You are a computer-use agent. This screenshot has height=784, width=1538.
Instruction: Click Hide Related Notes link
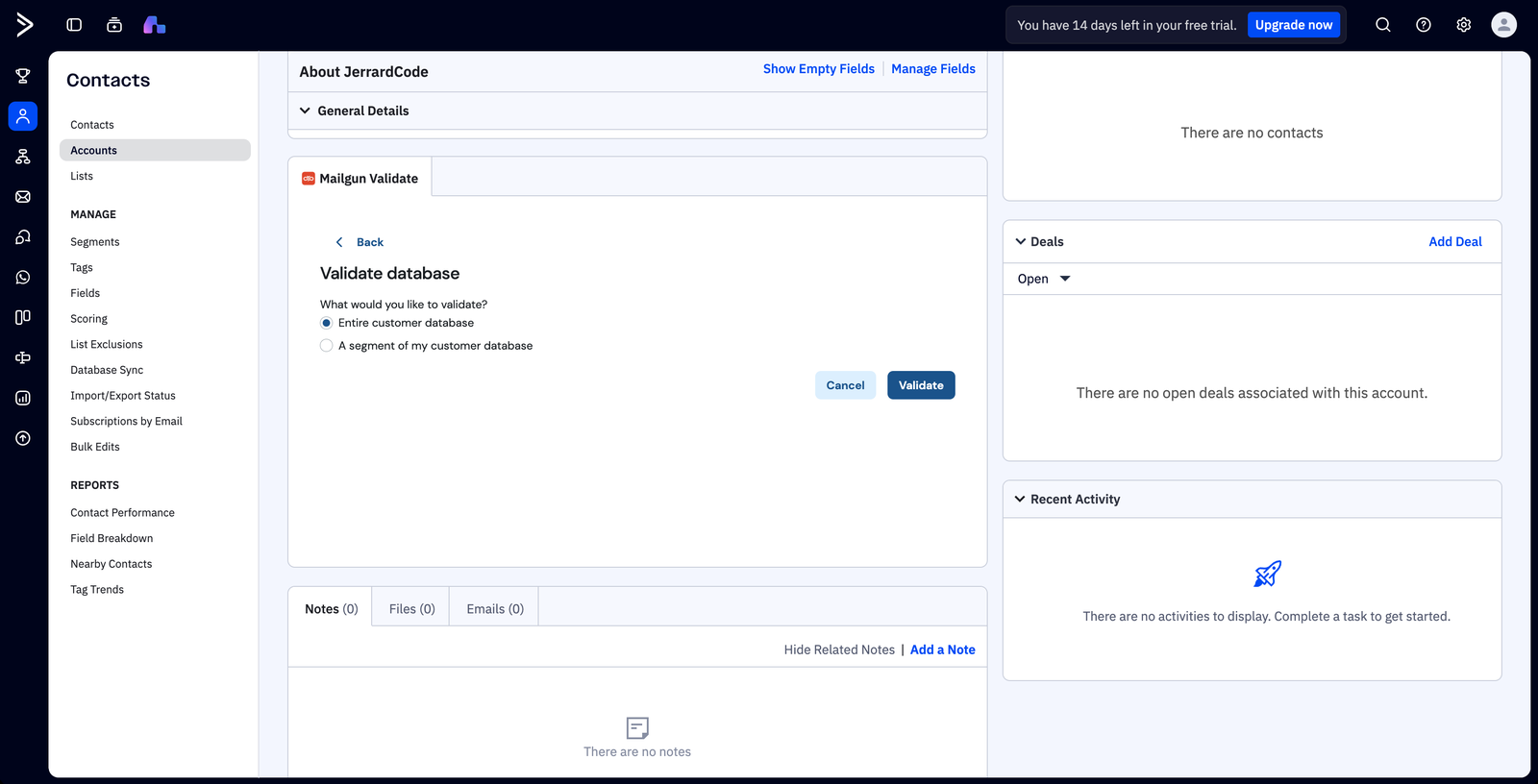839,649
